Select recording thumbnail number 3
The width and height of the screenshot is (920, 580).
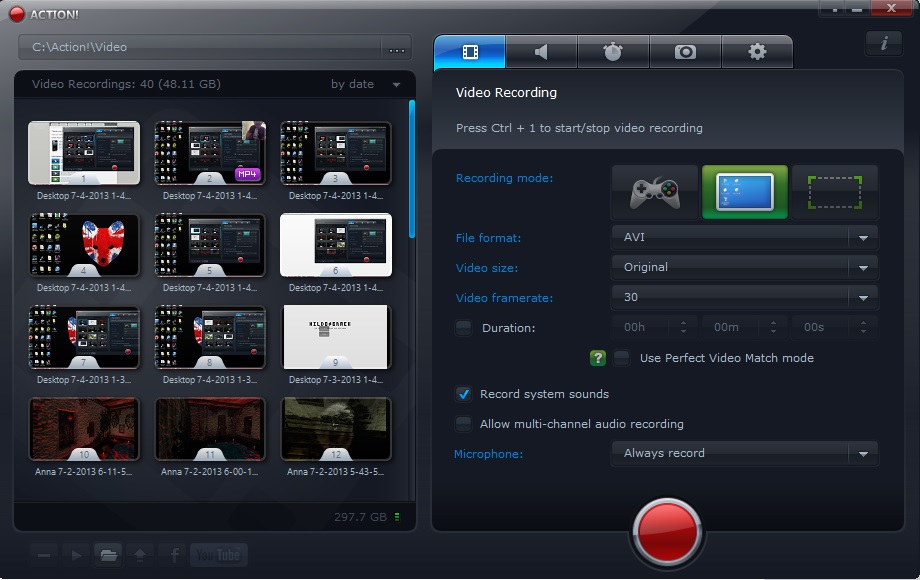point(336,153)
